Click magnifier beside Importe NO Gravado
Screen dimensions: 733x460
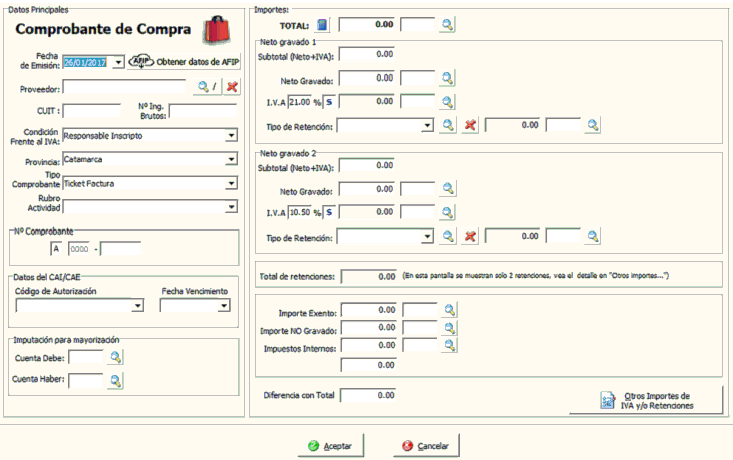pyautogui.click(x=448, y=329)
